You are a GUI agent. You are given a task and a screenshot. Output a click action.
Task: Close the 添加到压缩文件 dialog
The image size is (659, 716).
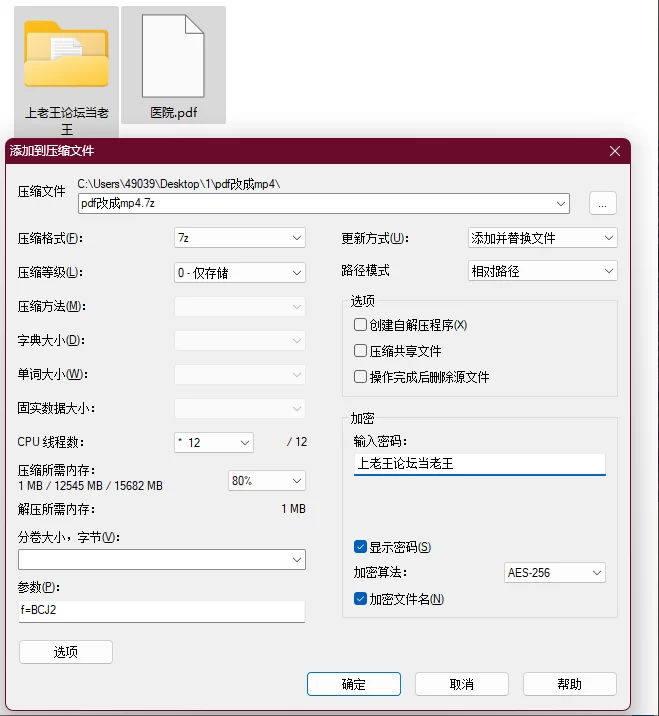pyautogui.click(x=615, y=151)
